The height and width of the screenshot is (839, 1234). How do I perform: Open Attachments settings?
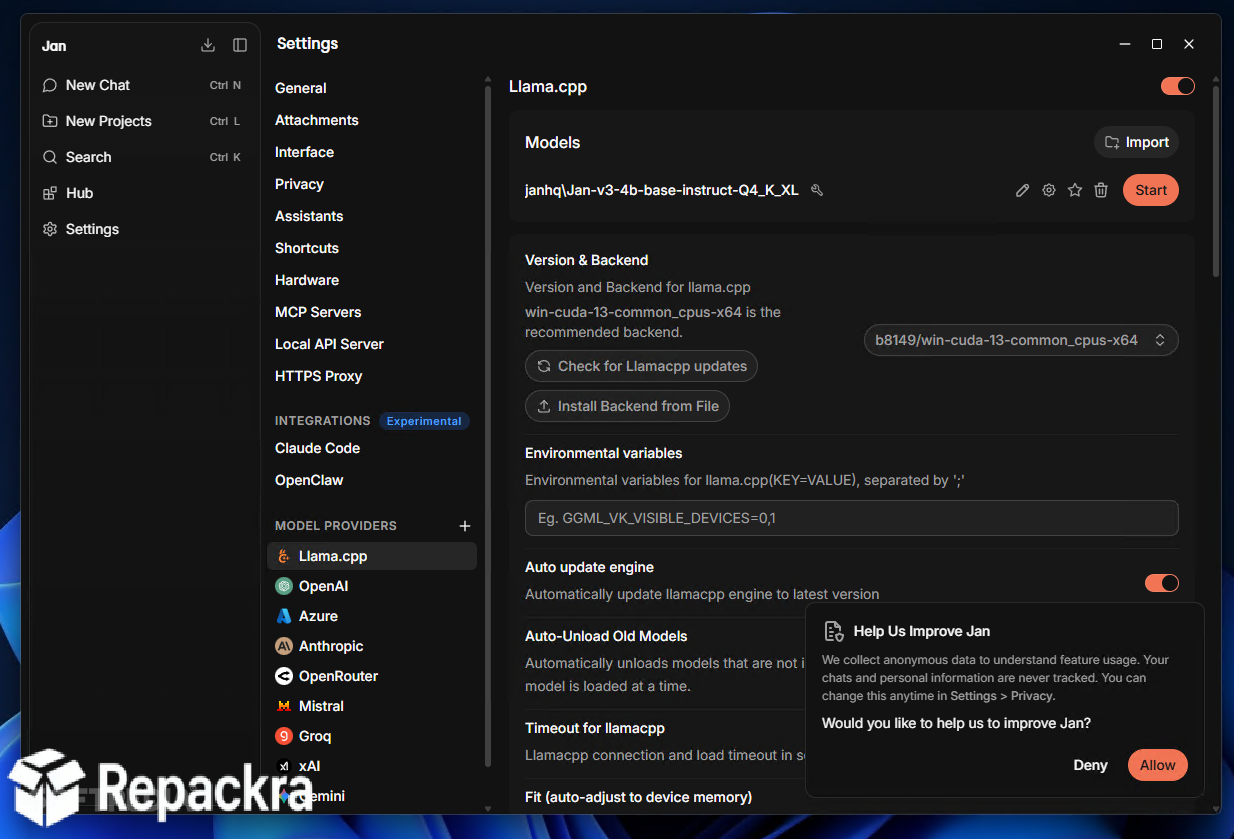click(316, 120)
